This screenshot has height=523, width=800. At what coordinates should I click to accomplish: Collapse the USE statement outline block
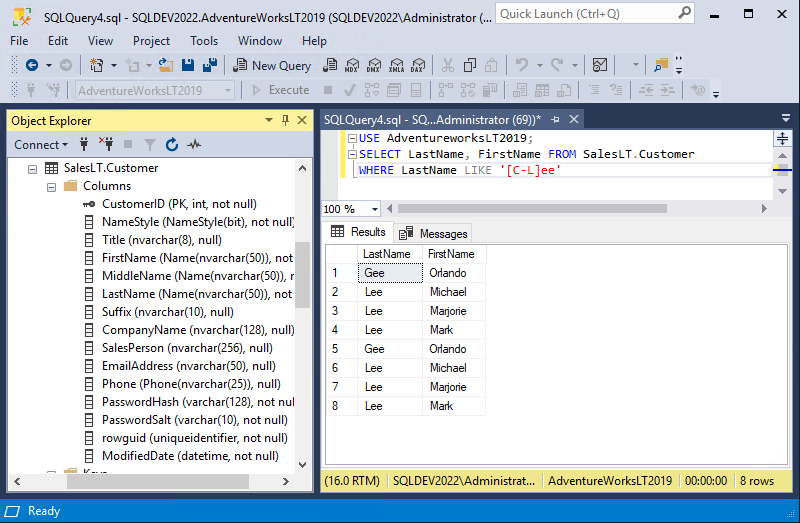coord(352,138)
